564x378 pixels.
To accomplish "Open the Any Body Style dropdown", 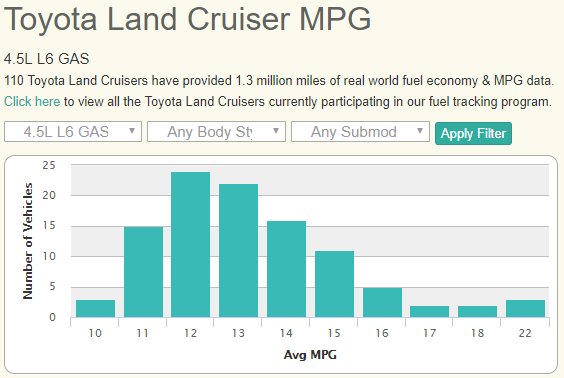I will pos(216,132).
